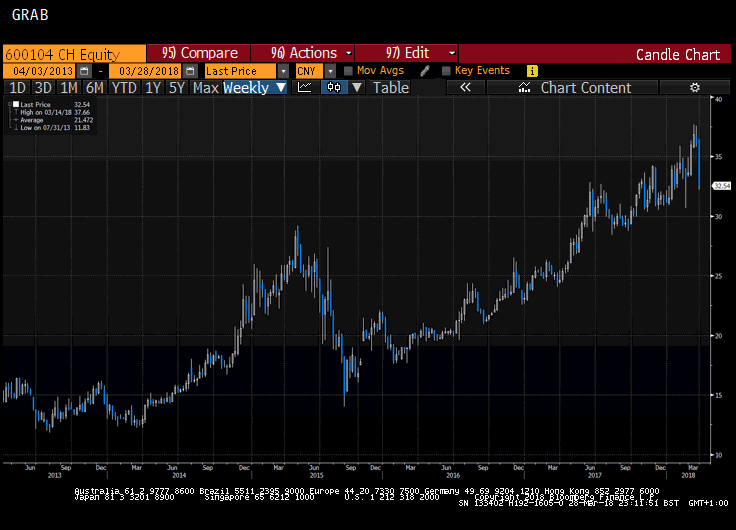The width and height of the screenshot is (736, 530).
Task: Click the Average 21.472 legend row
Action: click(x=52, y=120)
